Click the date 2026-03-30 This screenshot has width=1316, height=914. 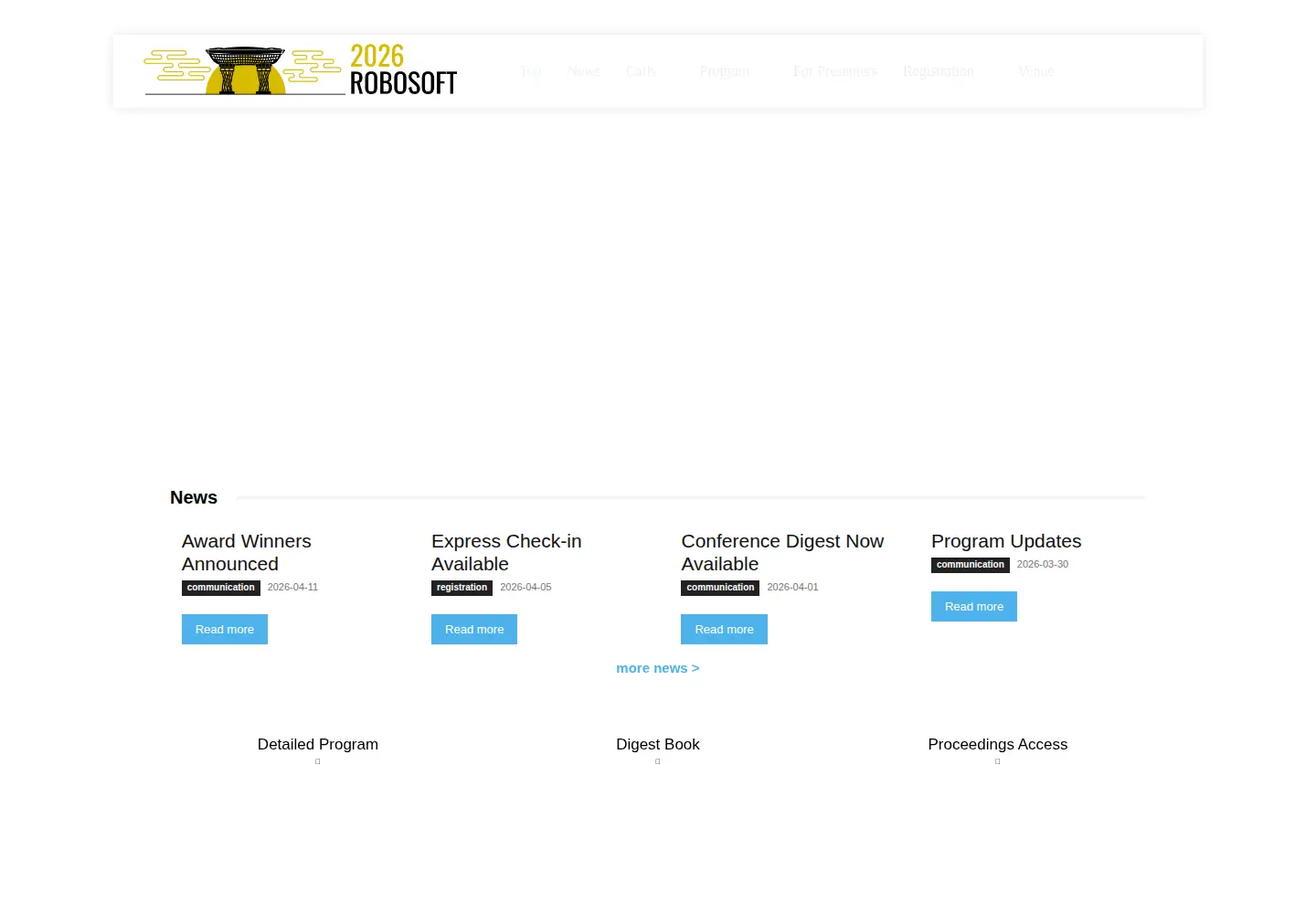click(1043, 565)
